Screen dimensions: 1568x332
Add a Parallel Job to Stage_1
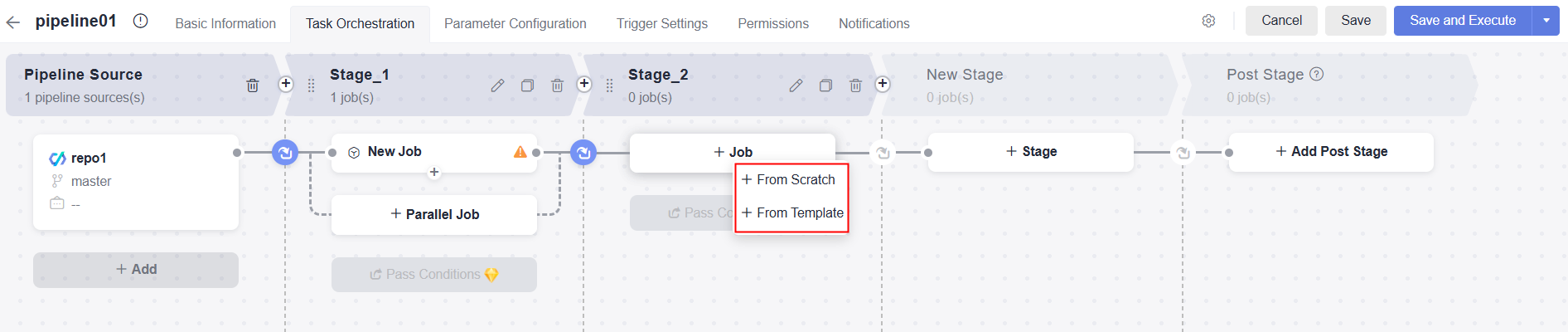coord(434,215)
